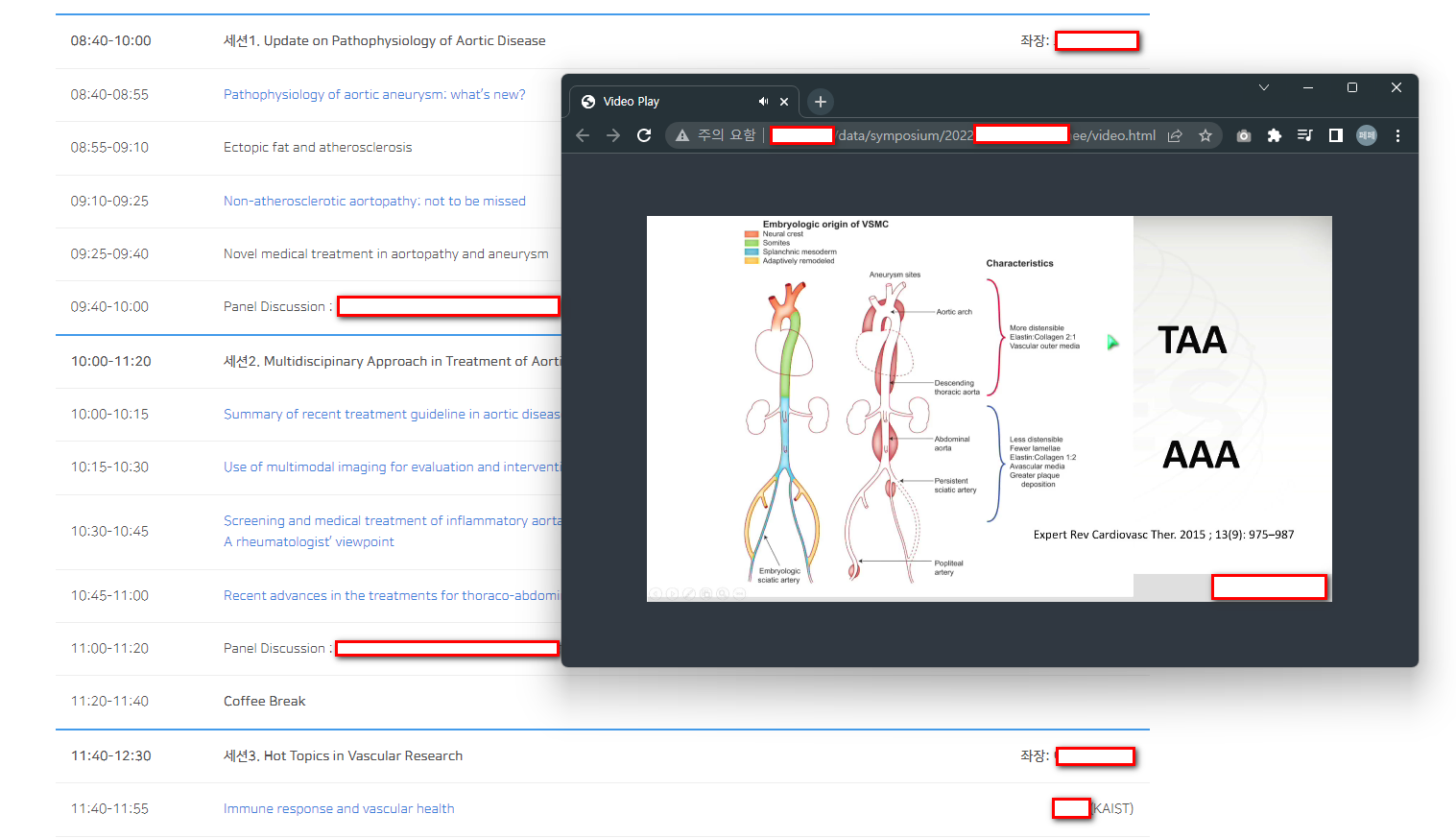Viewport: 1456px width, 838px height.
Task: Mute audio on Video Play tab
Action: point(763,101)
